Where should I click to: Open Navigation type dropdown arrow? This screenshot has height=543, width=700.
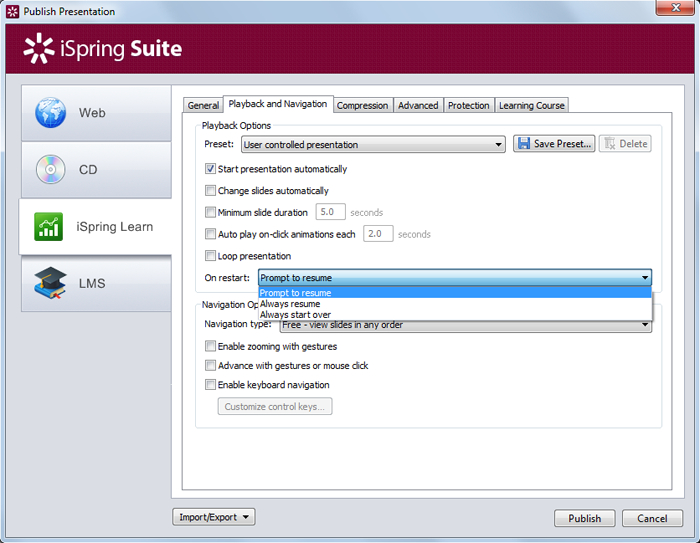pyautogui.click(x=645, y=325)
